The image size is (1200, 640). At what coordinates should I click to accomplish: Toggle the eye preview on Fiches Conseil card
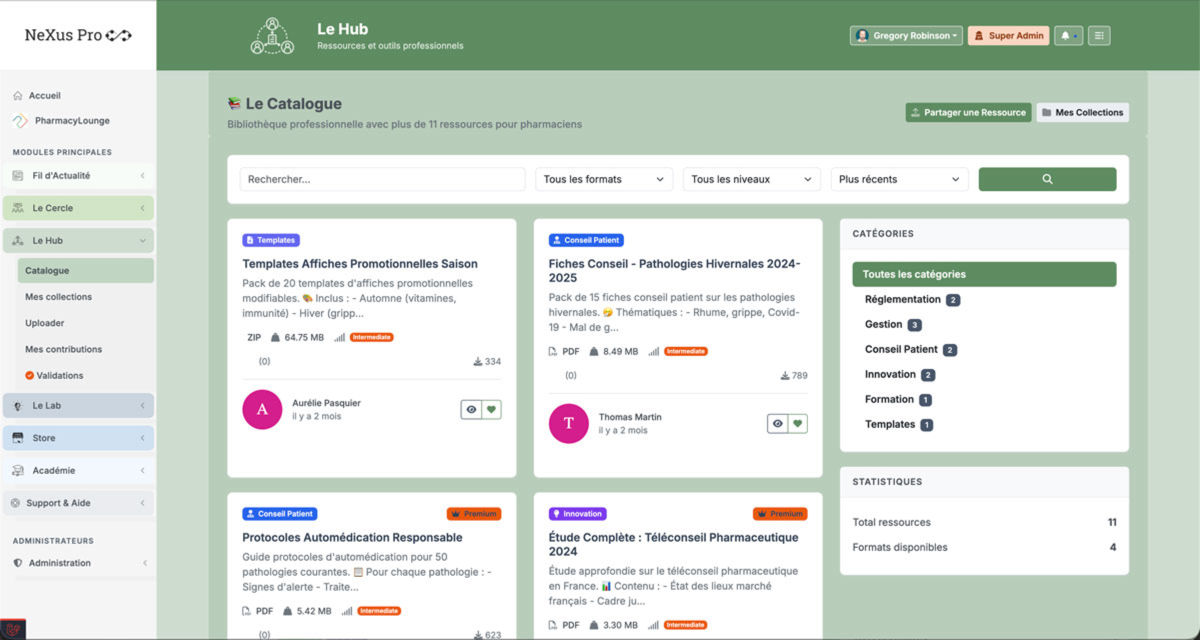(779, 423)
